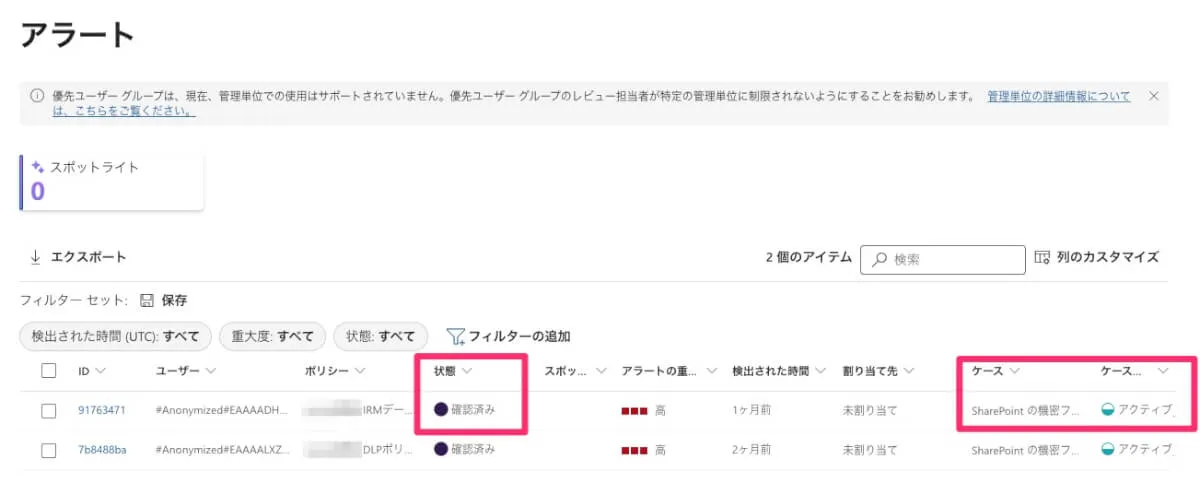Click the Save filter set disk icon
Screen dimensions: 1200x483
pyautogui.click(x=146, y=300)
